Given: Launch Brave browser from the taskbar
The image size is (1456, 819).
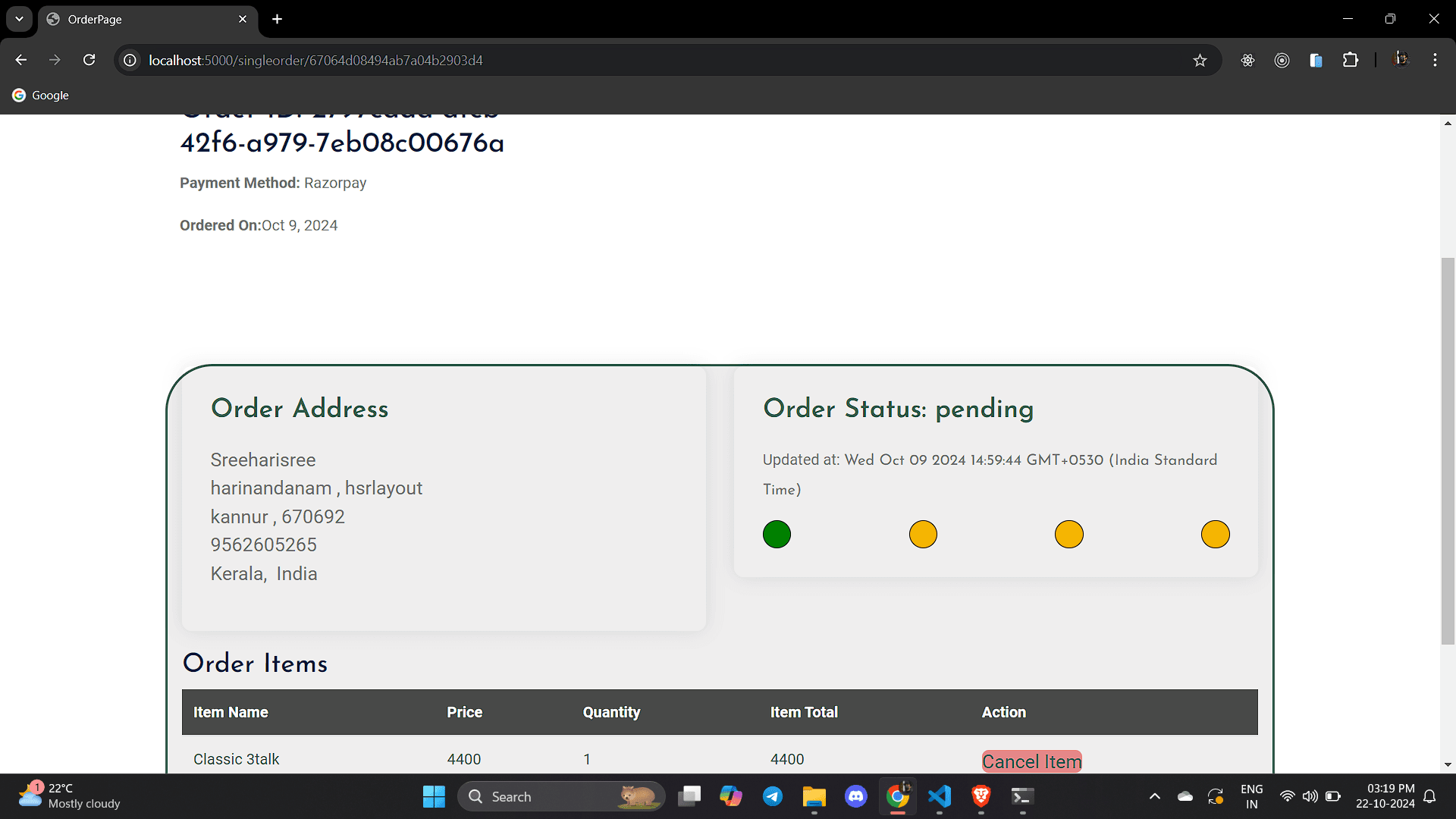Looking at the screenshot, I should point(981,796).
